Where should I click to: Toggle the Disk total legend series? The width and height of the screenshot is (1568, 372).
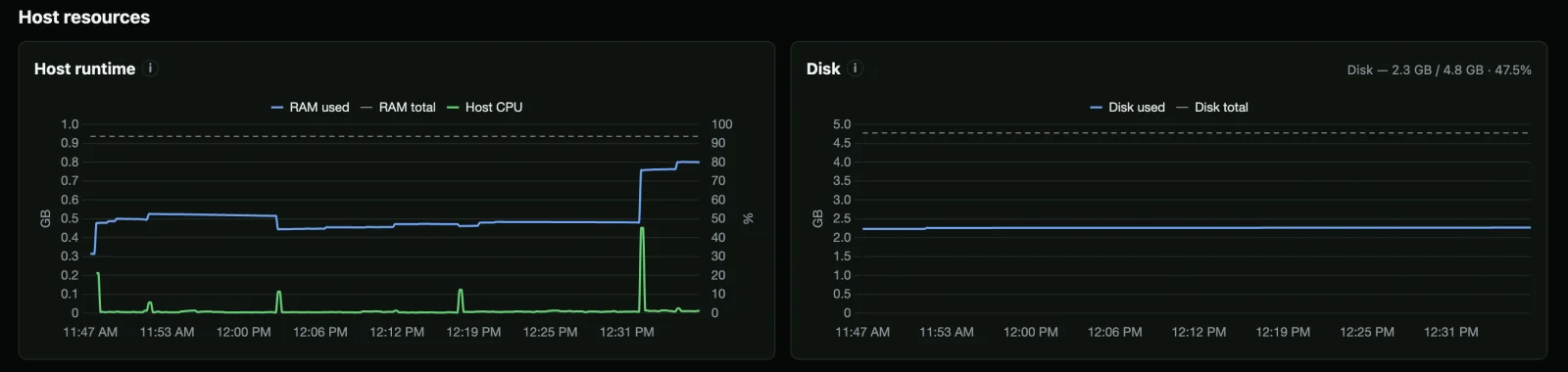(1212, 108)
